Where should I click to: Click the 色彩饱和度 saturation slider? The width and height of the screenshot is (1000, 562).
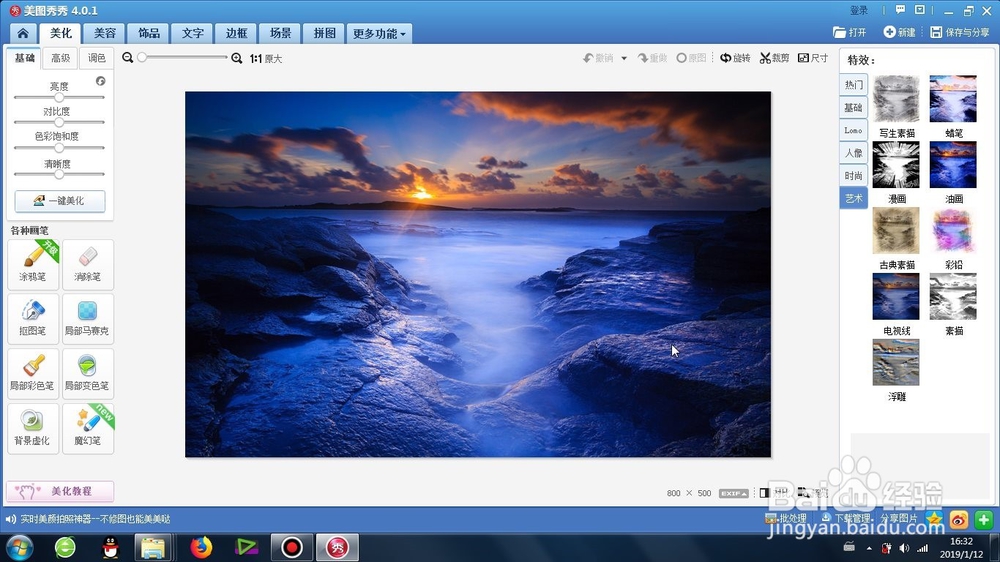click(x=59, y=147)
